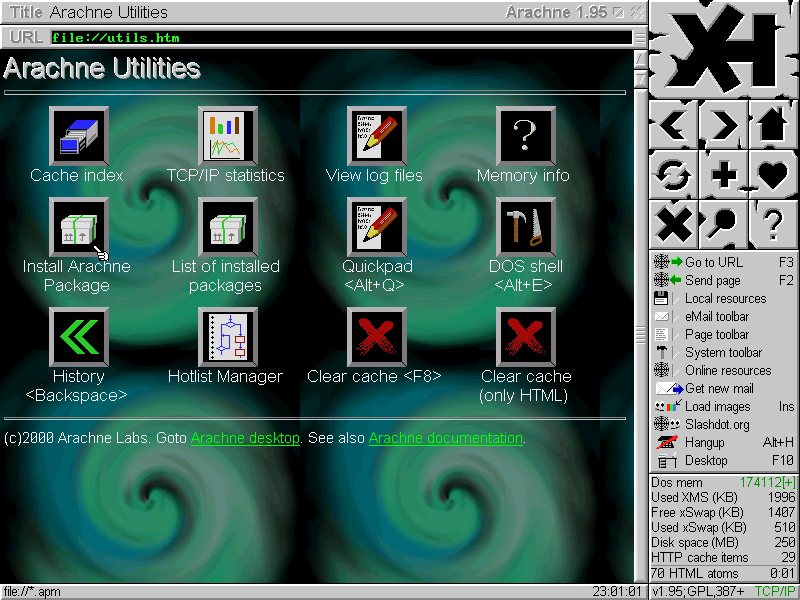Screen dimensions: 800x600
Task: Click the HTTP cache items row
Action: point(723,558)
